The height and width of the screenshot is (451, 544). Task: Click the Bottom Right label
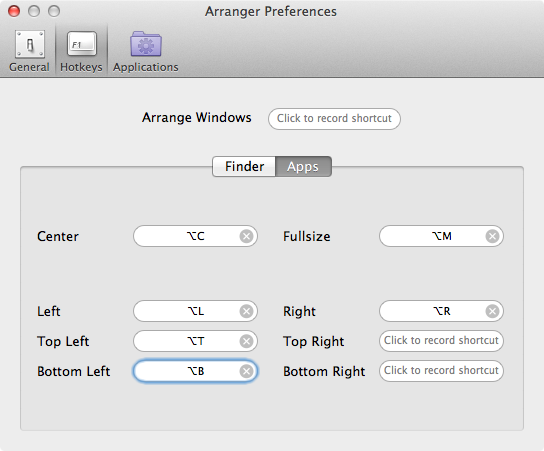tap(324, 372)
